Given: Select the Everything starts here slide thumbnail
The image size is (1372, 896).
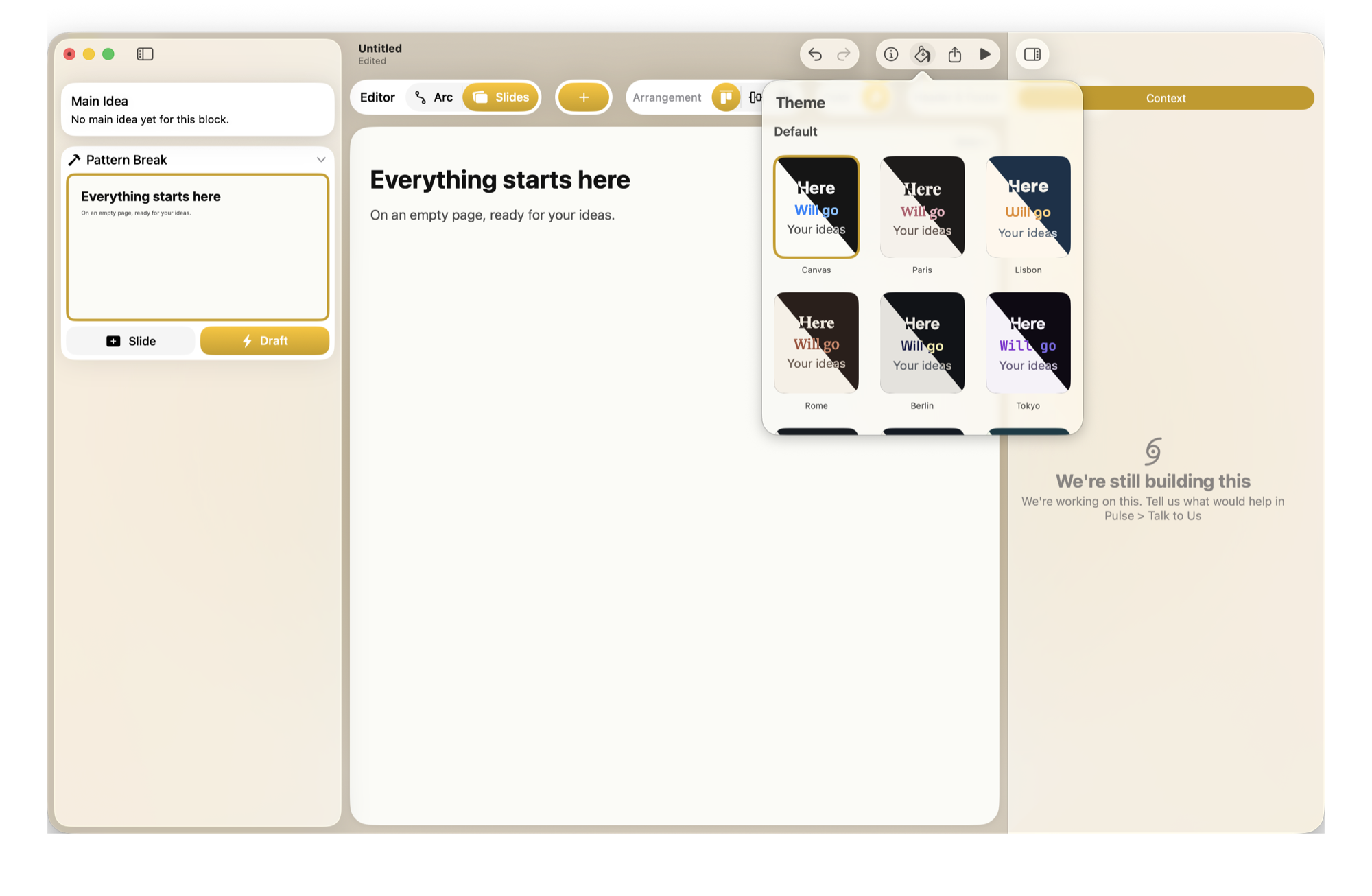Looking at the screenshot, I should click(198, 247).
